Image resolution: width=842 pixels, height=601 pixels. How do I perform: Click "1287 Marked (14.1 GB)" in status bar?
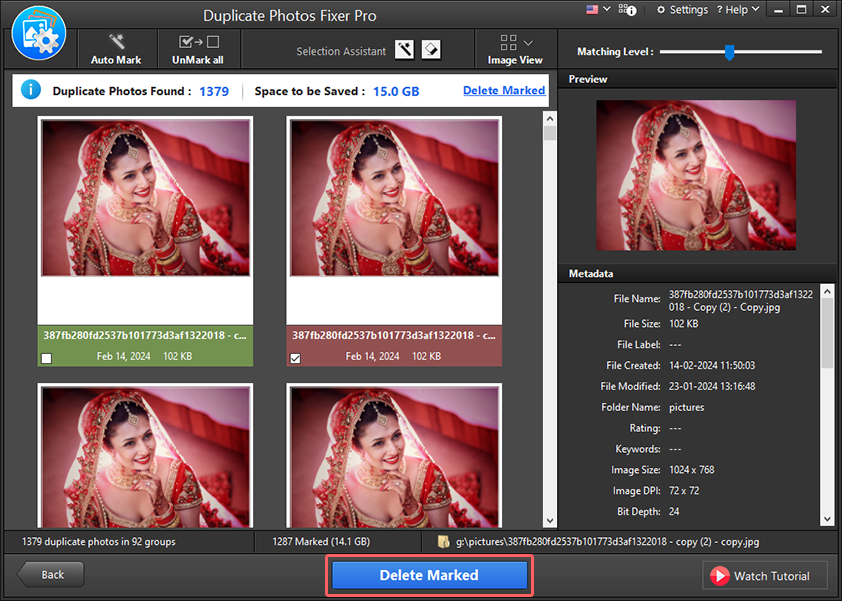point(321,541)
